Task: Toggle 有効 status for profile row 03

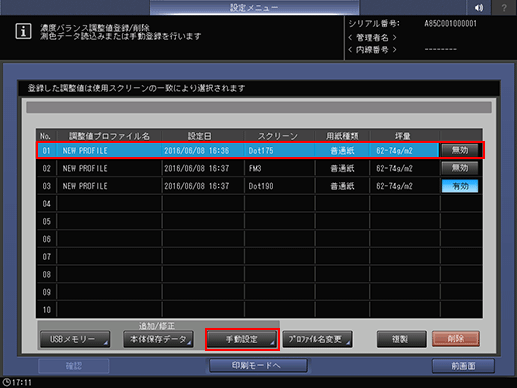Action: click(460, 186)
